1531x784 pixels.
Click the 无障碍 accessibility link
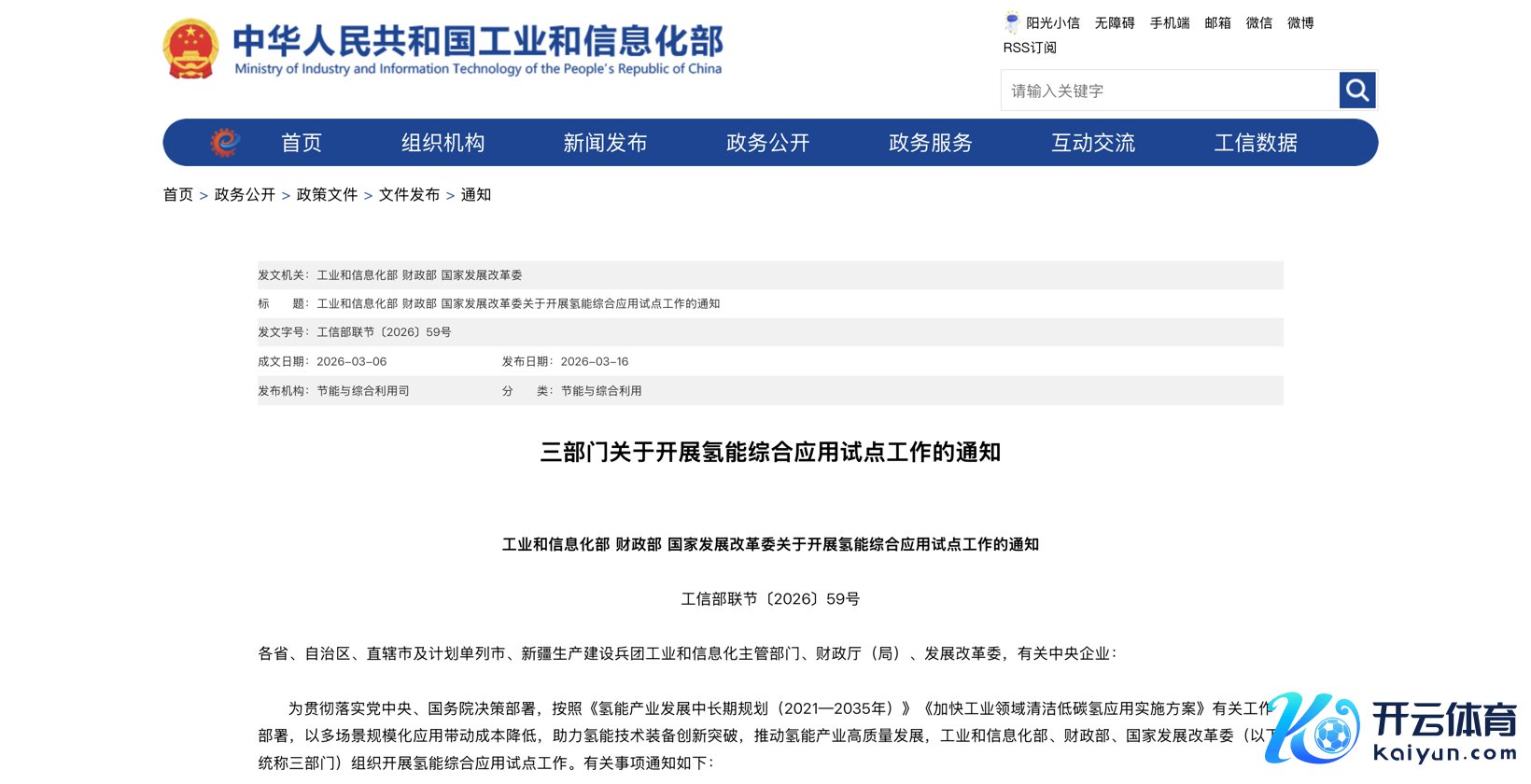click(x=1115, y=22)
